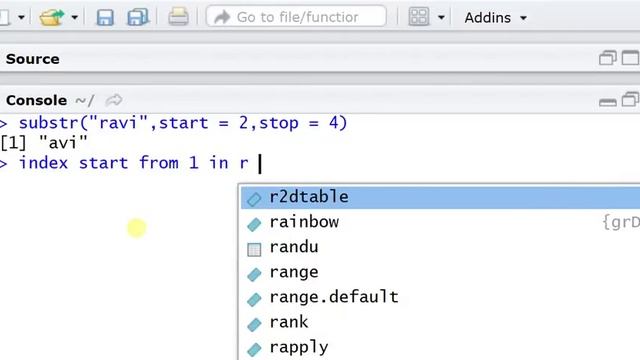Image resolution: width=640 pixels, height=360 pixels.
Task: Choose randu dataset from autocomplete list
Action: pyautogui.click(x=440, y=247)
